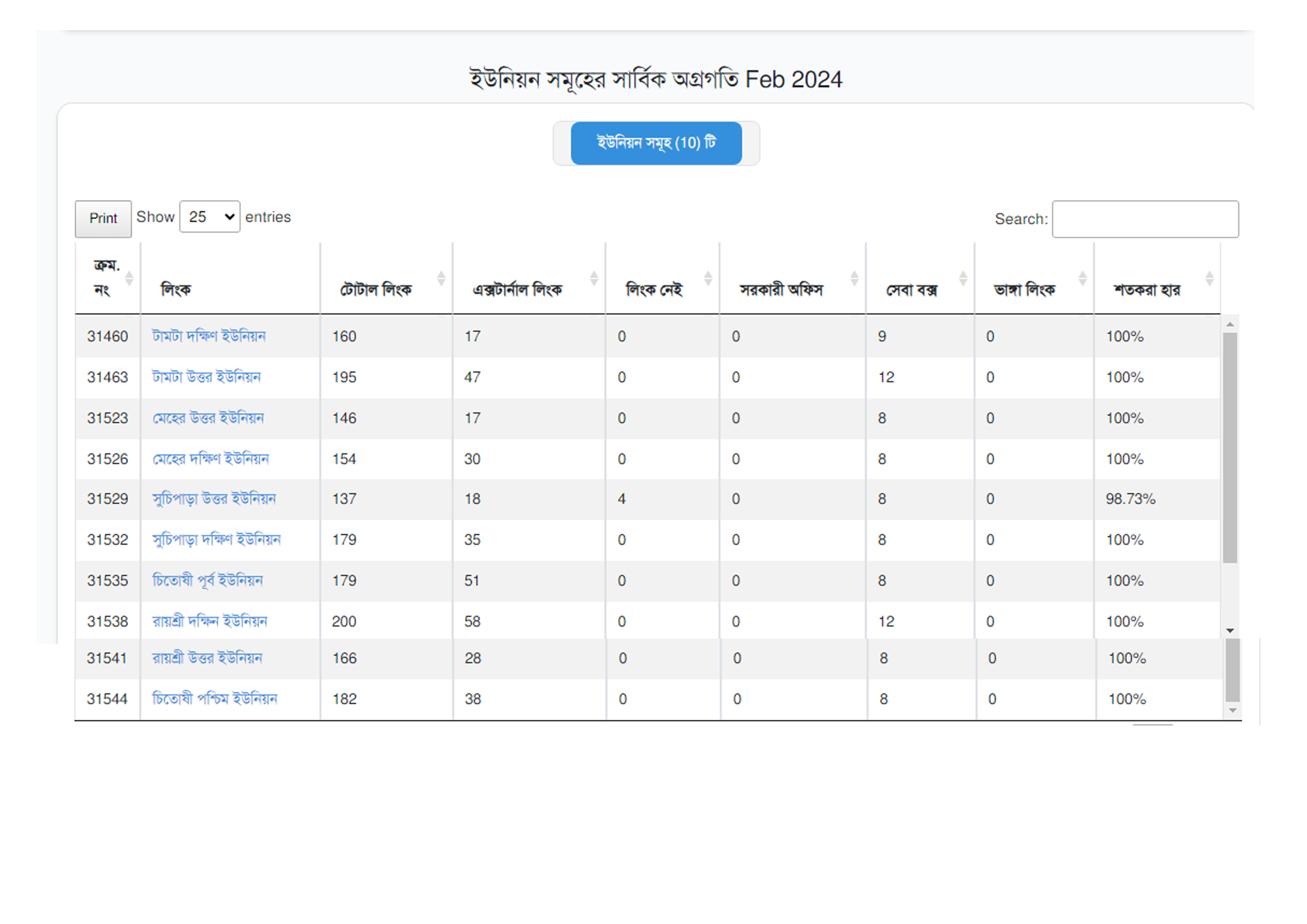
Task: Click the Print button
Action: [103, 219]
